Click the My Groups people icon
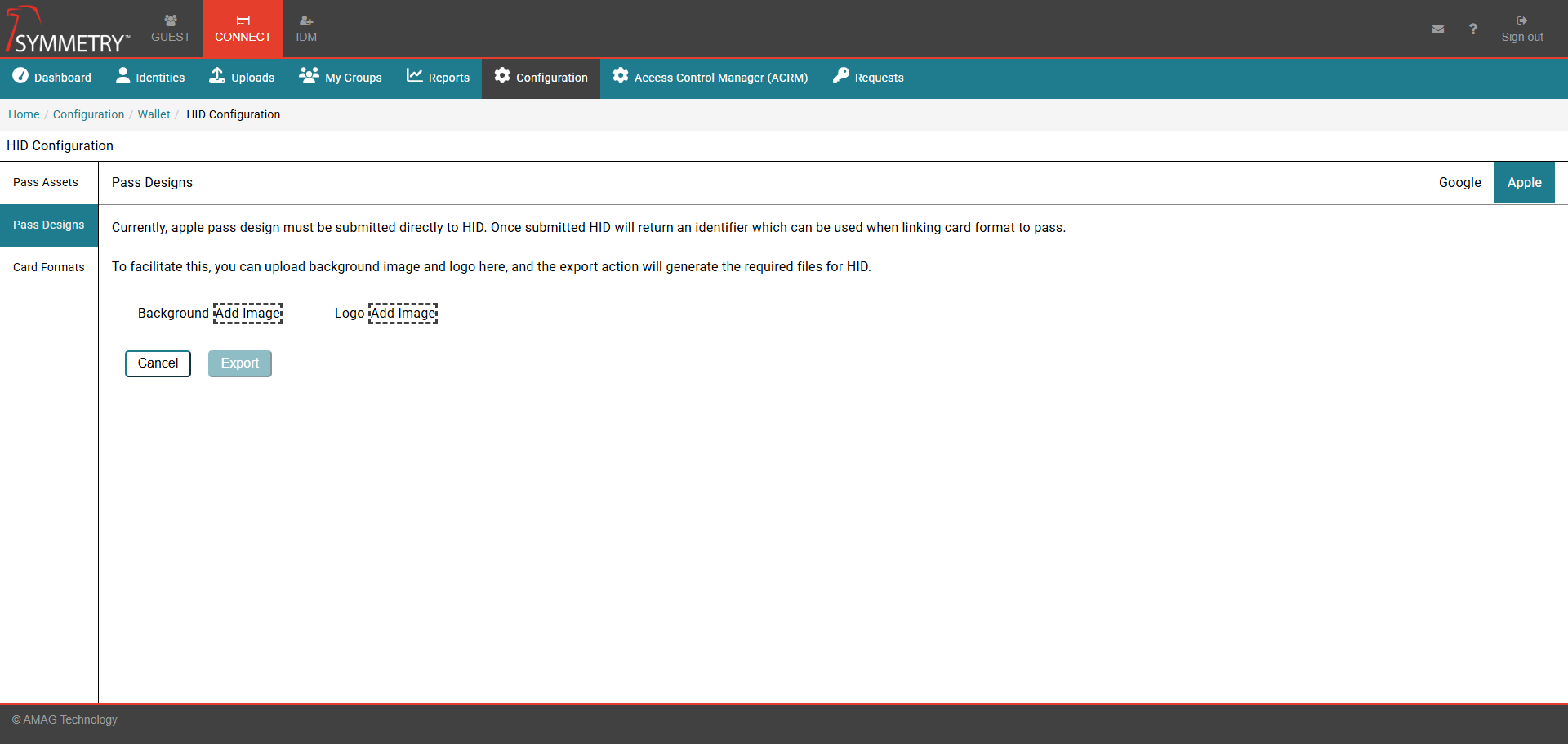 [x=309, y=75]
